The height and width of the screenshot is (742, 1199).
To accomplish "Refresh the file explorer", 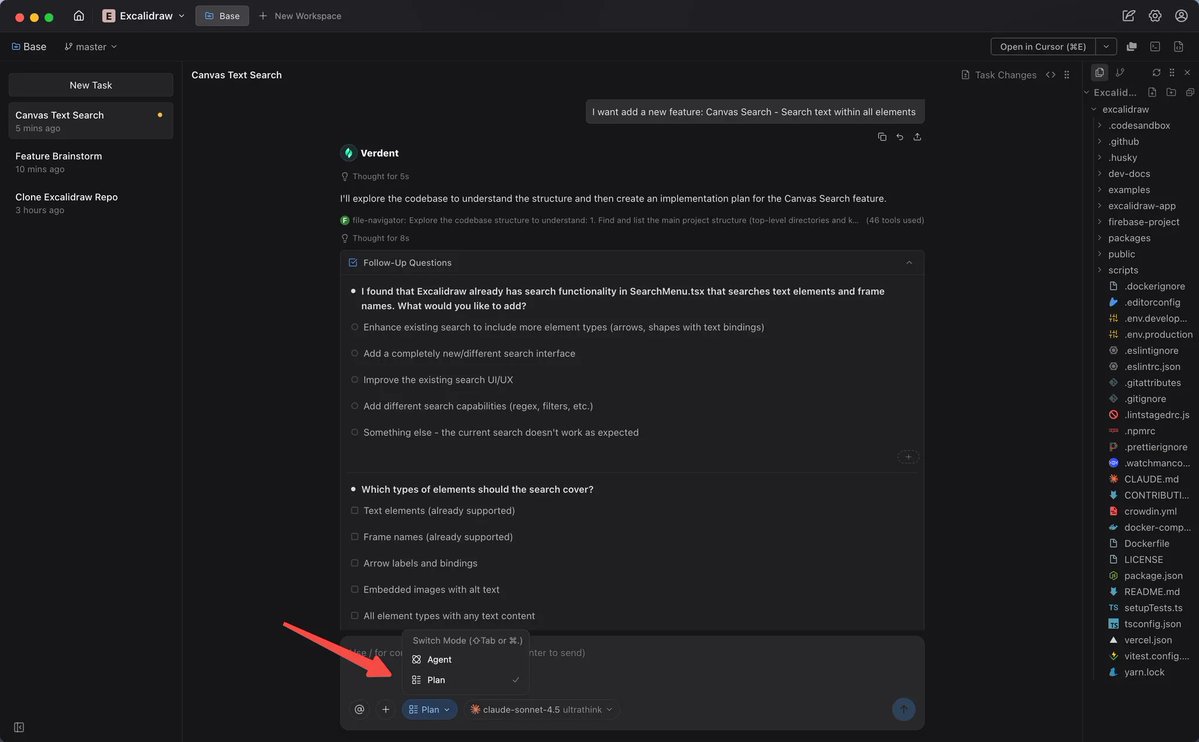I will 1155,72.
